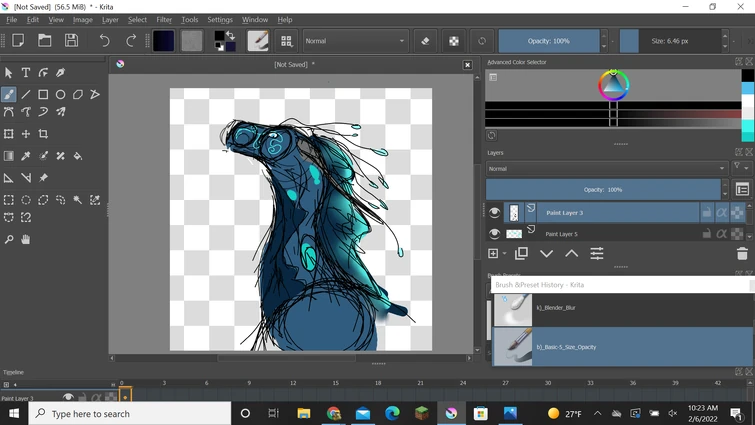Open Layers panel blend mode dropdown
The image size is (755, 425).
(606, 169)
